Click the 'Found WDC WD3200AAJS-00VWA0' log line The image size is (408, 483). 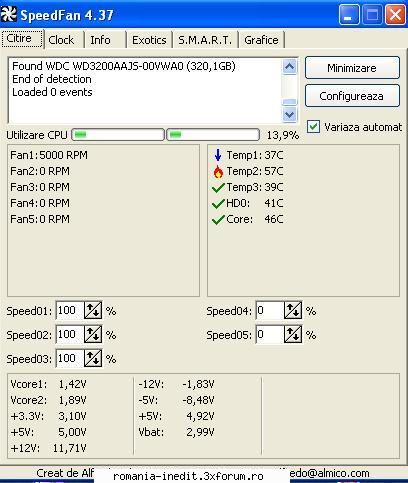(x=124, y=66)
